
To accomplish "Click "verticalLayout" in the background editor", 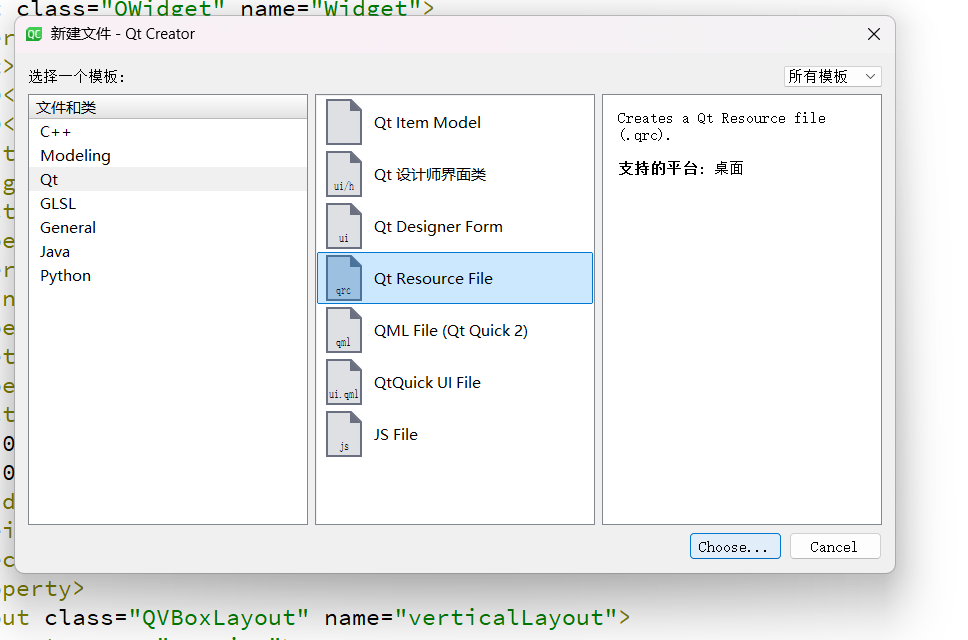I will click(506, 618).
